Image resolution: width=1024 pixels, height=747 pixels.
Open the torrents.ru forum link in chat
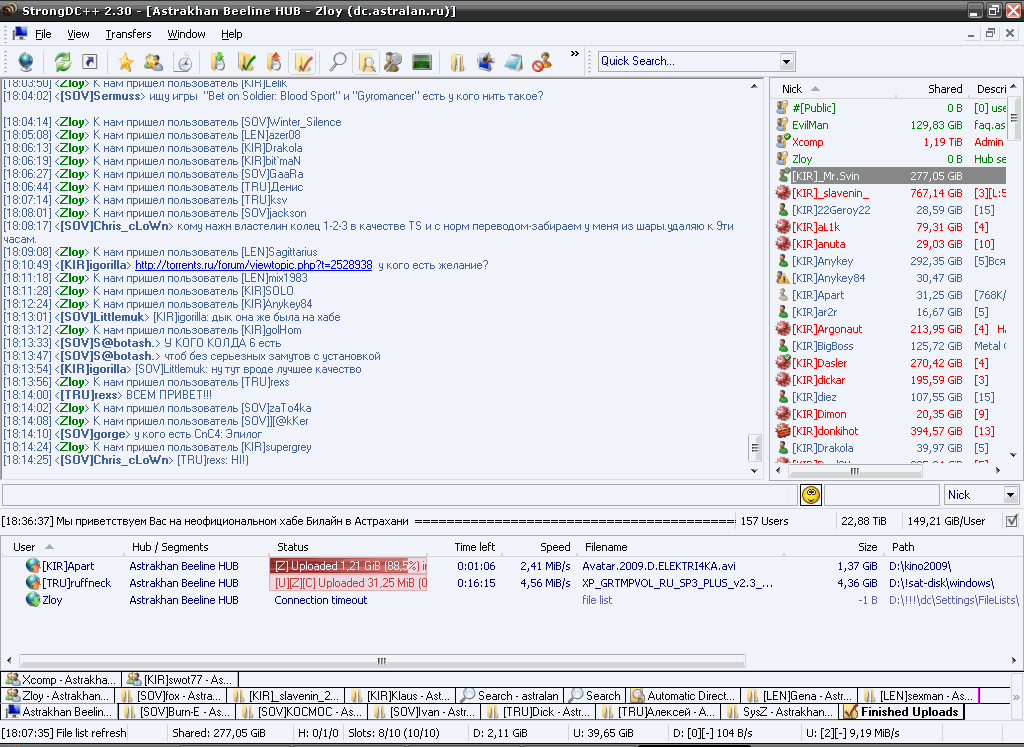(x=253, y=265)
